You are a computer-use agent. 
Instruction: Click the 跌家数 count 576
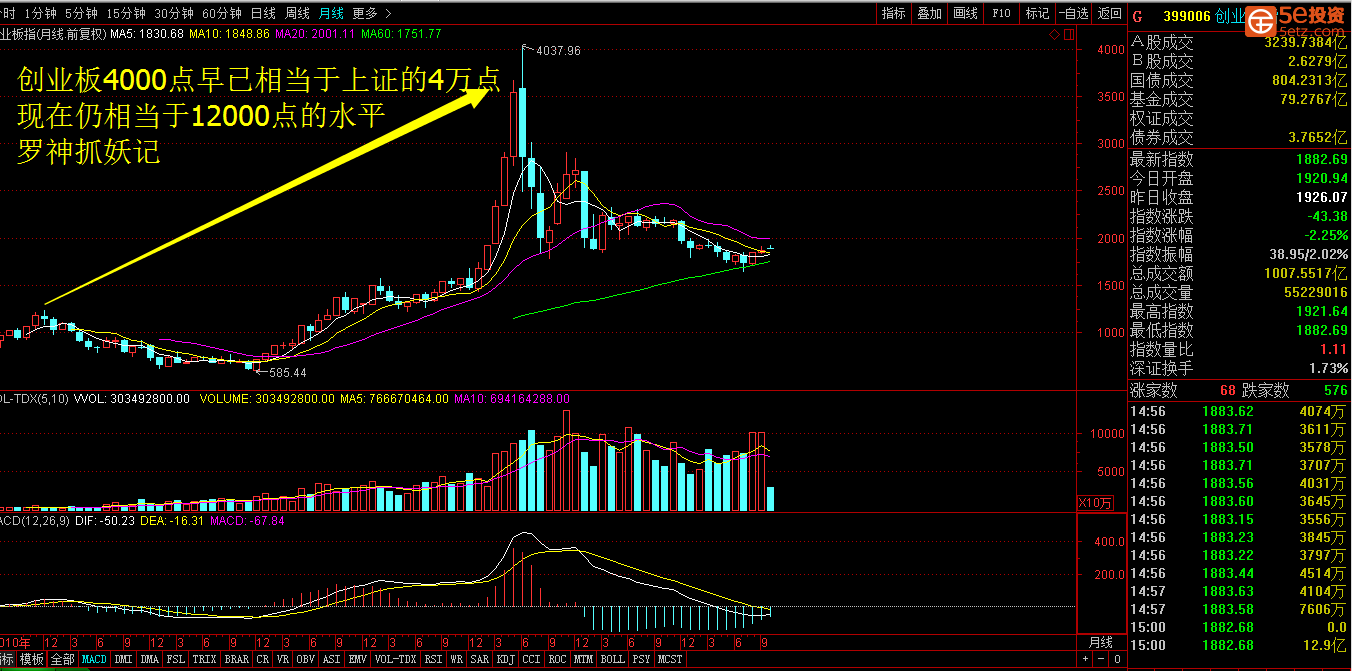click(x=1335, y=390)
